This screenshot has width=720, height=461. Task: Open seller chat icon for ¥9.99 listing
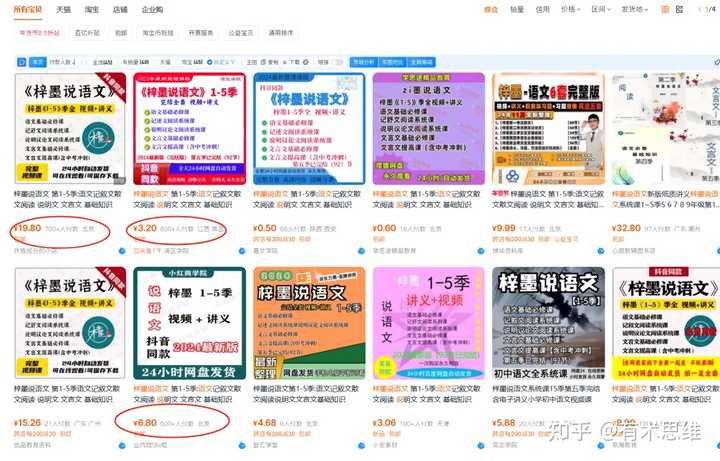click(601, 251)
